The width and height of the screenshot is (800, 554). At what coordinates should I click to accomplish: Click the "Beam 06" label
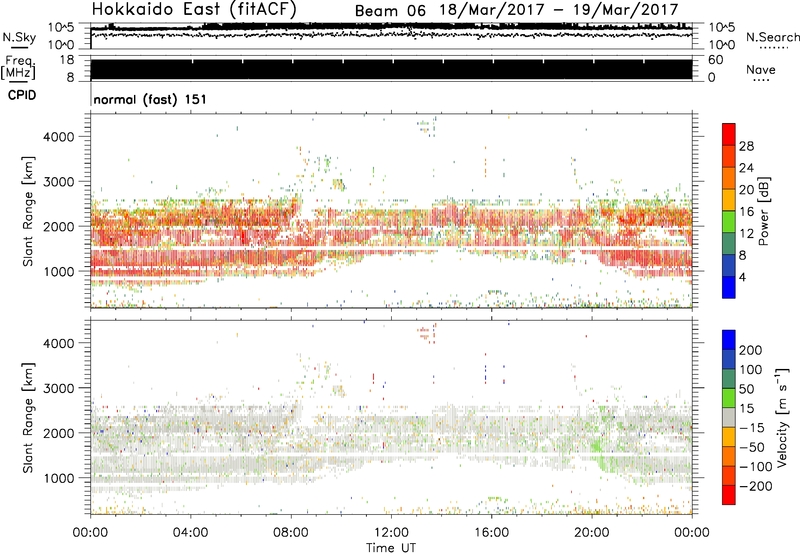coord(390,11)
